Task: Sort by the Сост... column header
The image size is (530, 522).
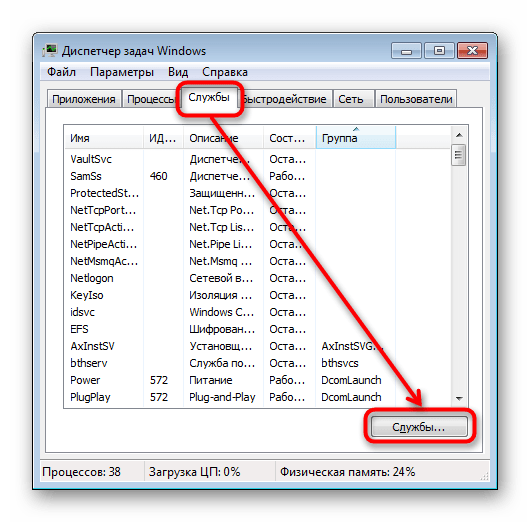Action: click(289, 138)
